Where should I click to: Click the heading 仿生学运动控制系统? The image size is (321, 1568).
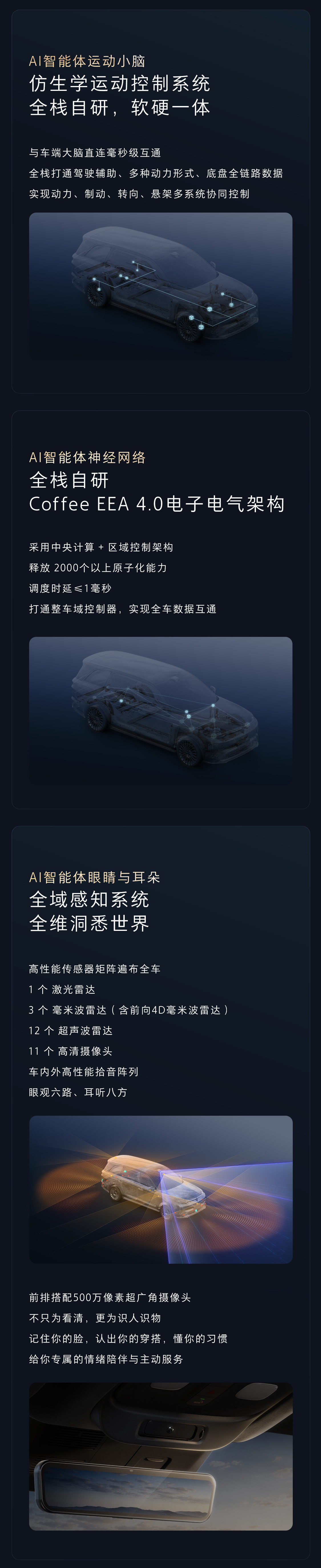coord(120,83)
